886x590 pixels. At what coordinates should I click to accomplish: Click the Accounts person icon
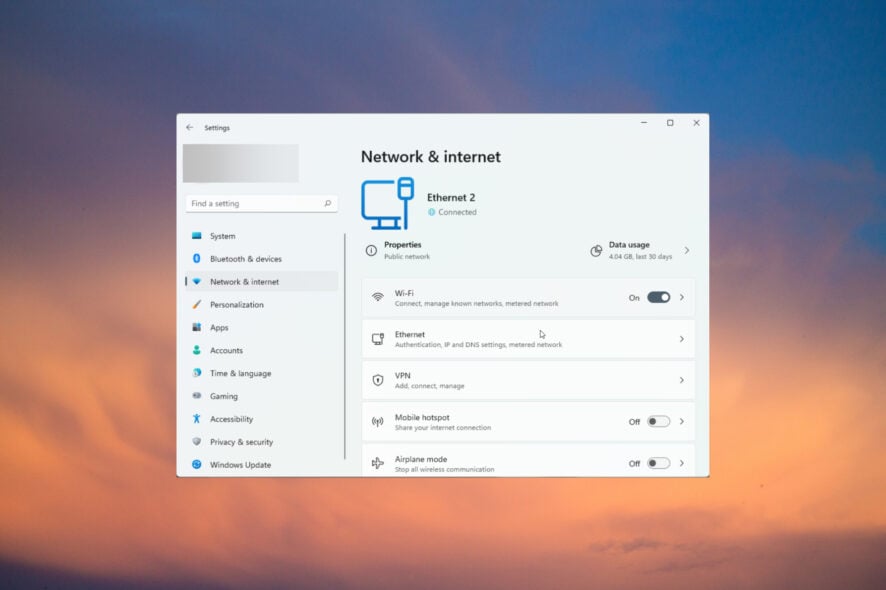click(197, 350)
